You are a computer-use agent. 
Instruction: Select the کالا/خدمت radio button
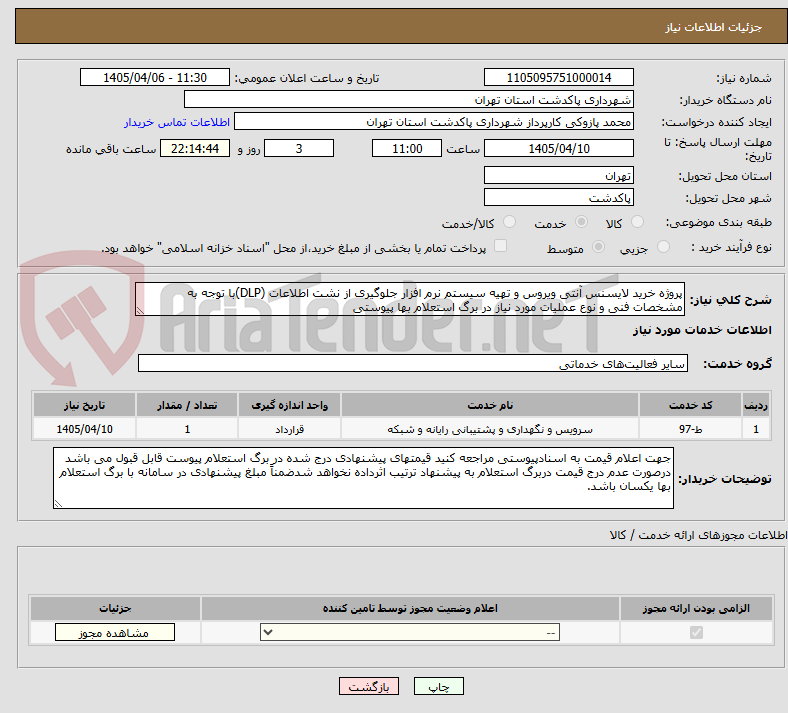510,222
